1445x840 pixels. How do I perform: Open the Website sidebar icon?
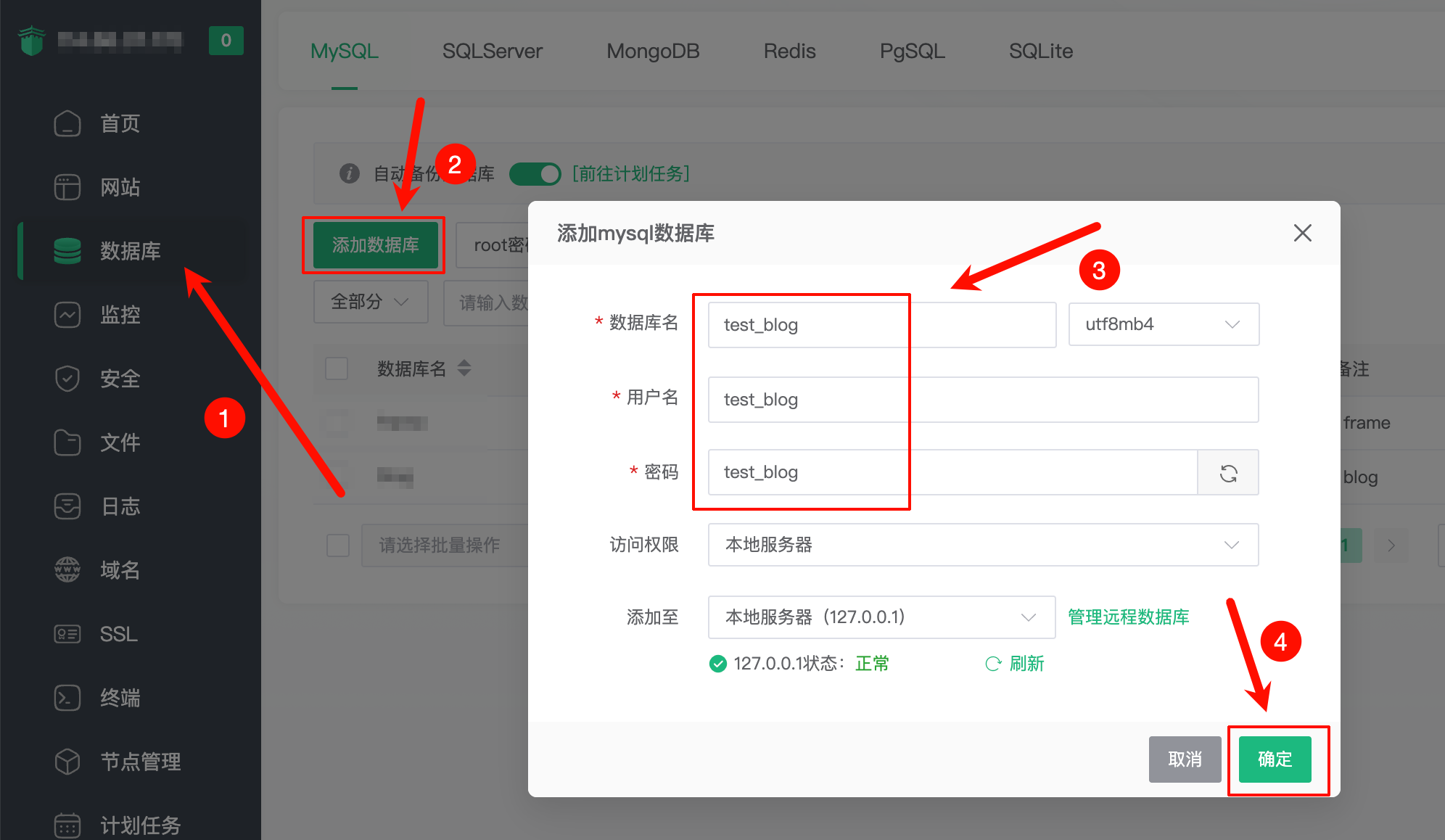[x=67, y=187]
